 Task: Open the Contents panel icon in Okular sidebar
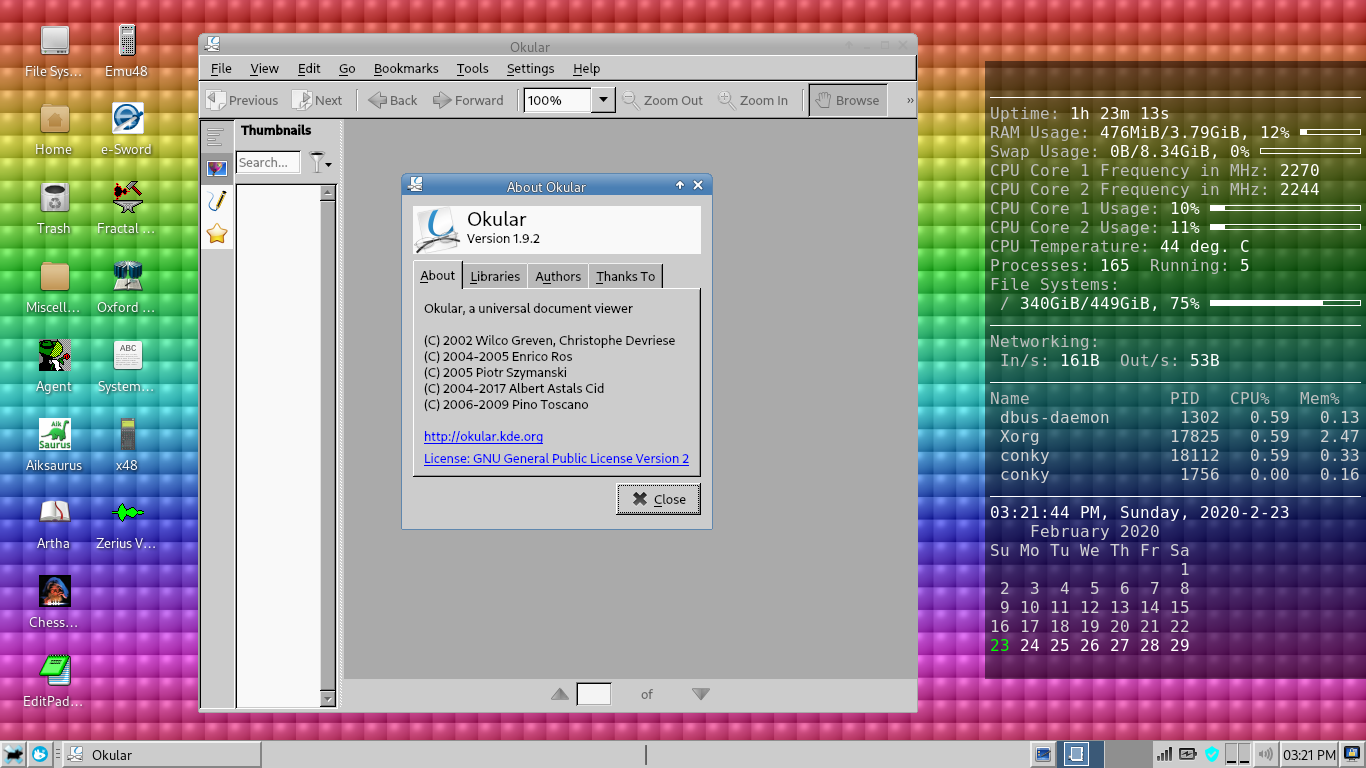coord(216,137)
